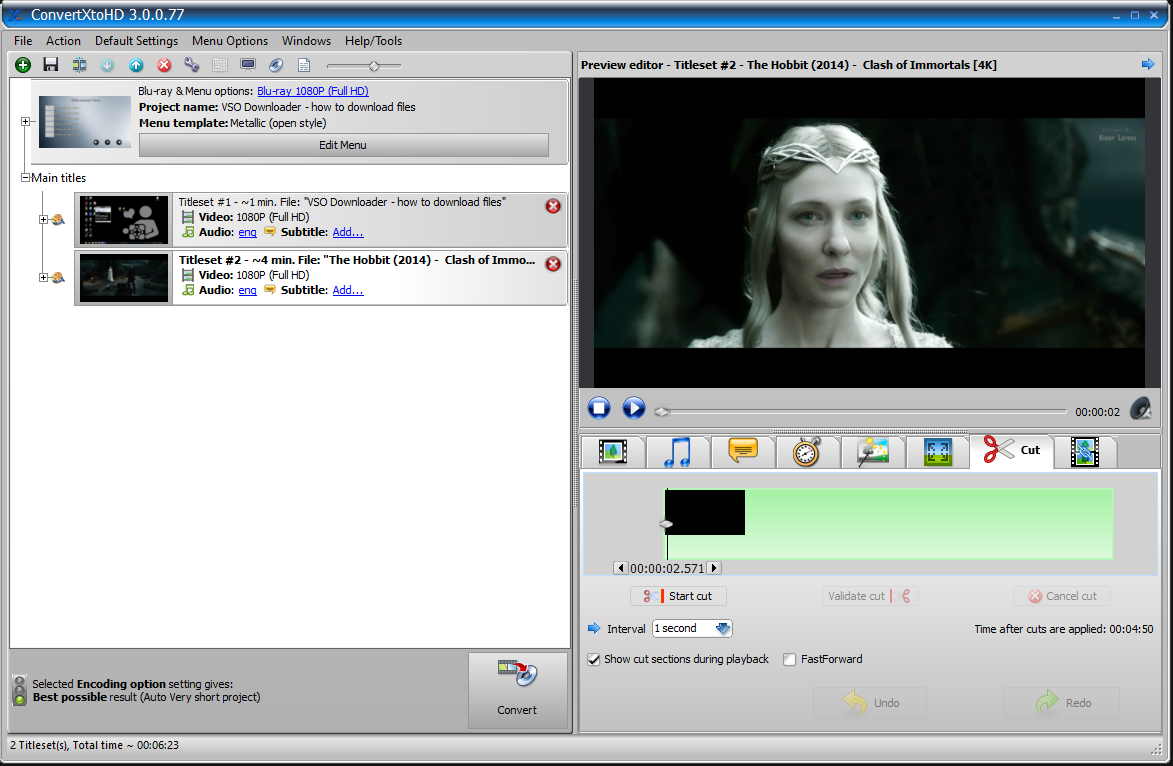Toggle Show cut sections during playback

click(x=594, y=659)
